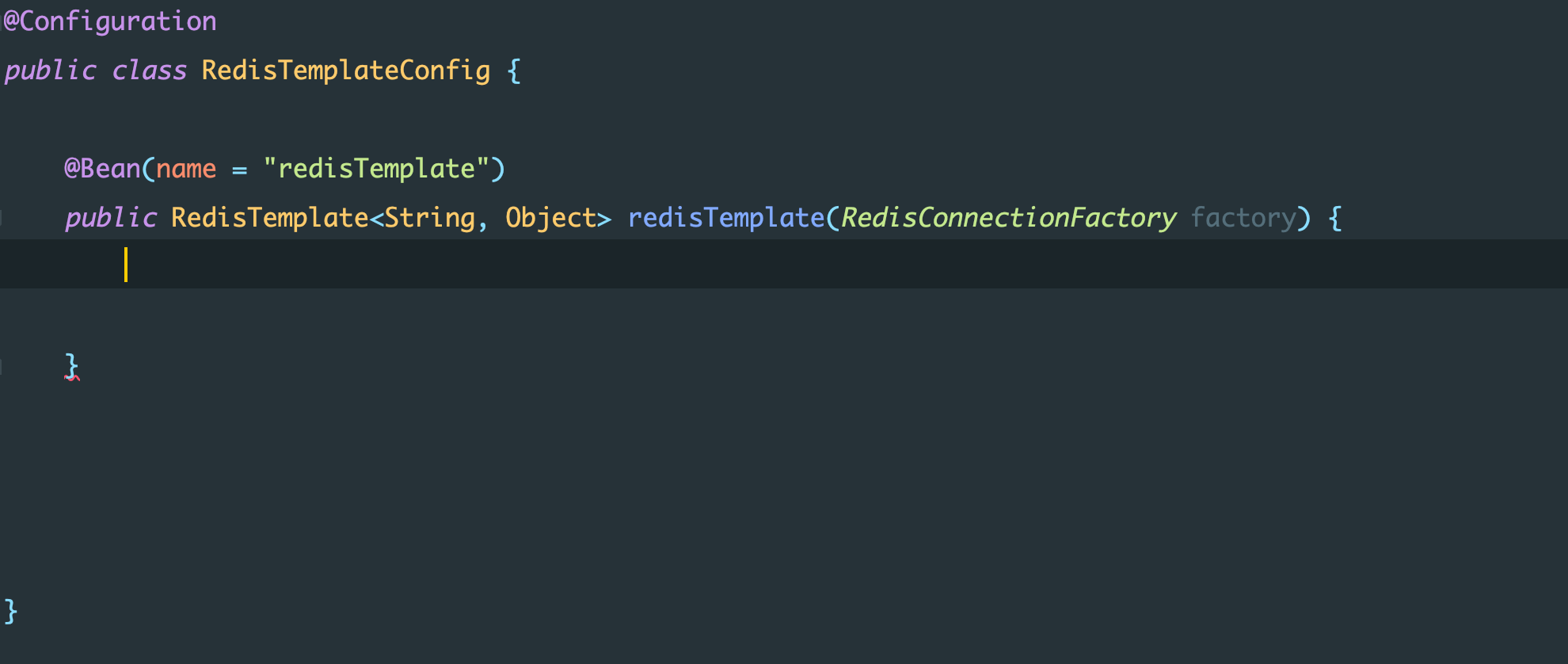Image resolution: width=1568 pixels, height=664 pixels.
Task: Click the opening brace after RedisTemplateConfig
Action: tap(514, 71)
